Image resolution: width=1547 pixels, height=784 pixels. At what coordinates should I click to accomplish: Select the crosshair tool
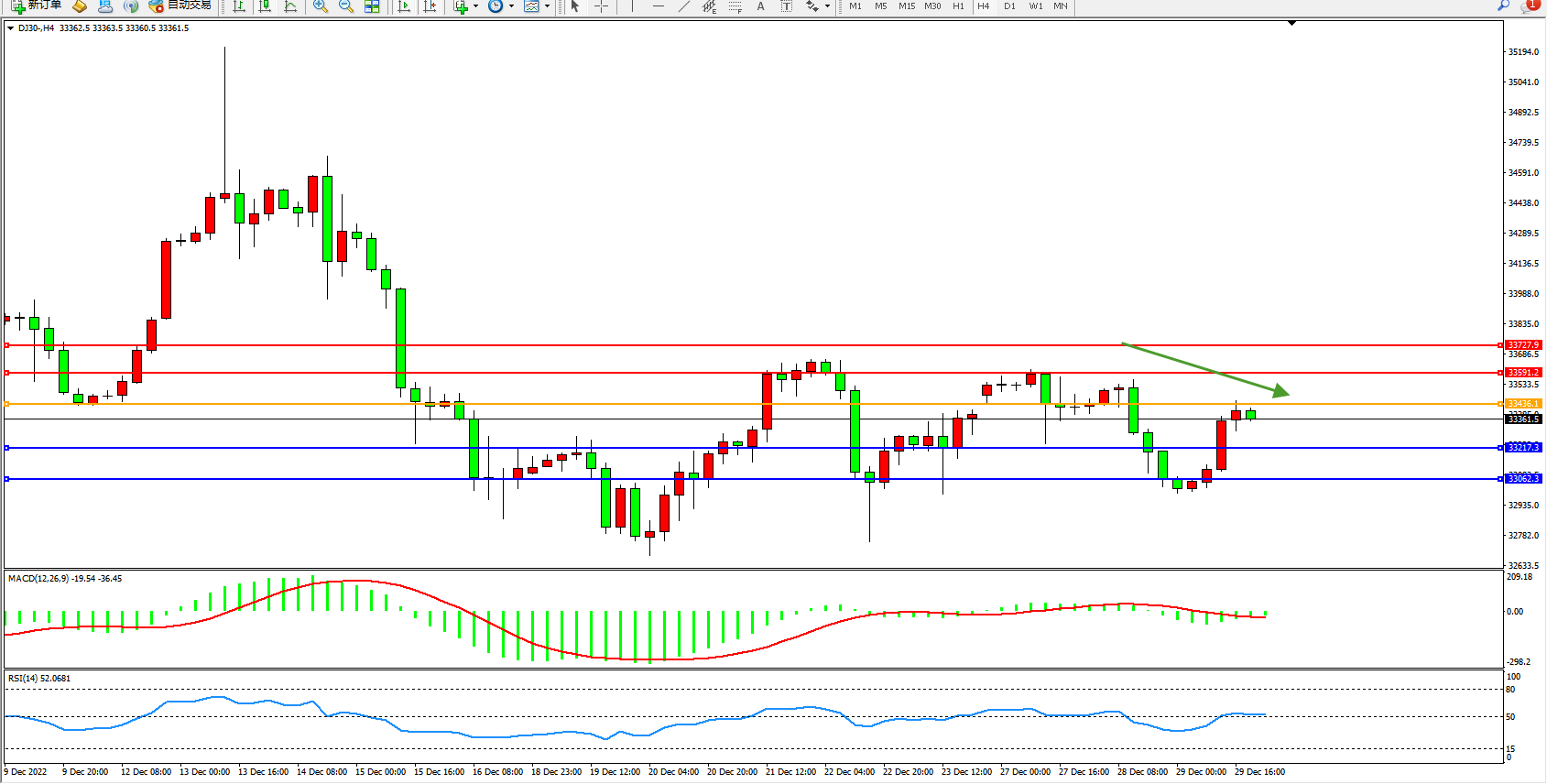click(601, 6)
